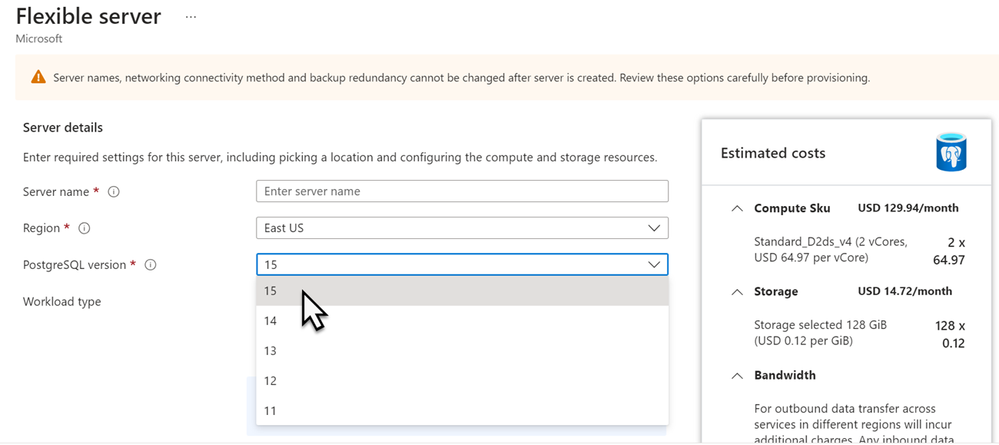Click the info icon beside PostgreSQL version
999x445 pixels.
[x=150, y=265]
